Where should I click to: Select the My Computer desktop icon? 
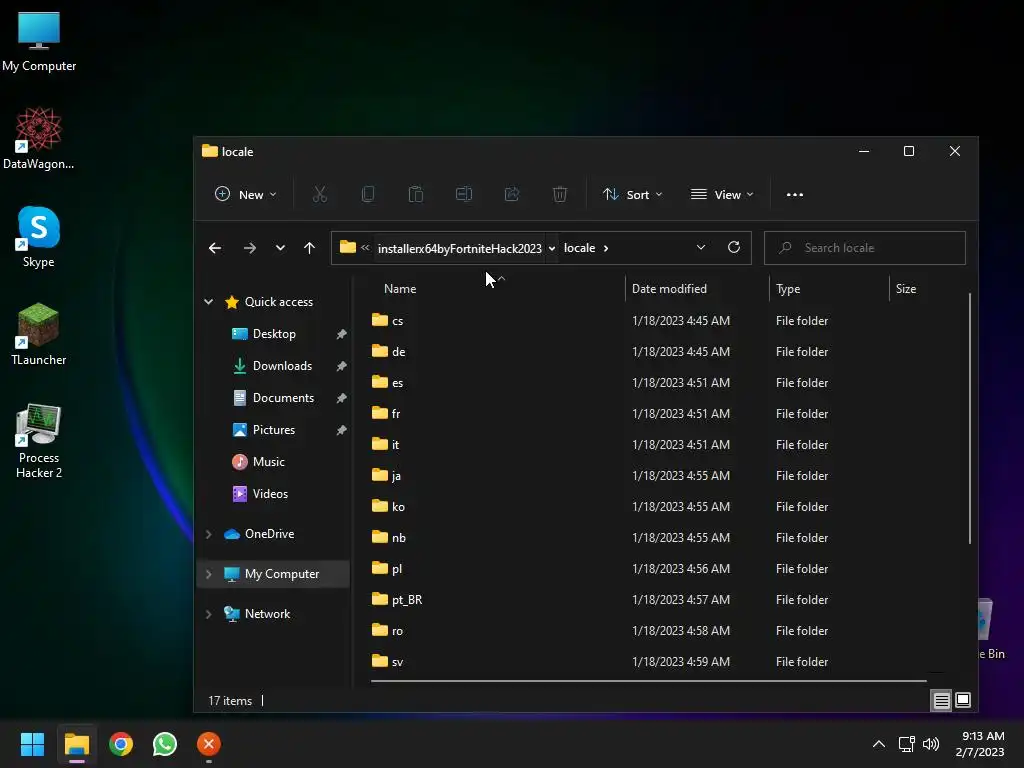tap(39, 41)
